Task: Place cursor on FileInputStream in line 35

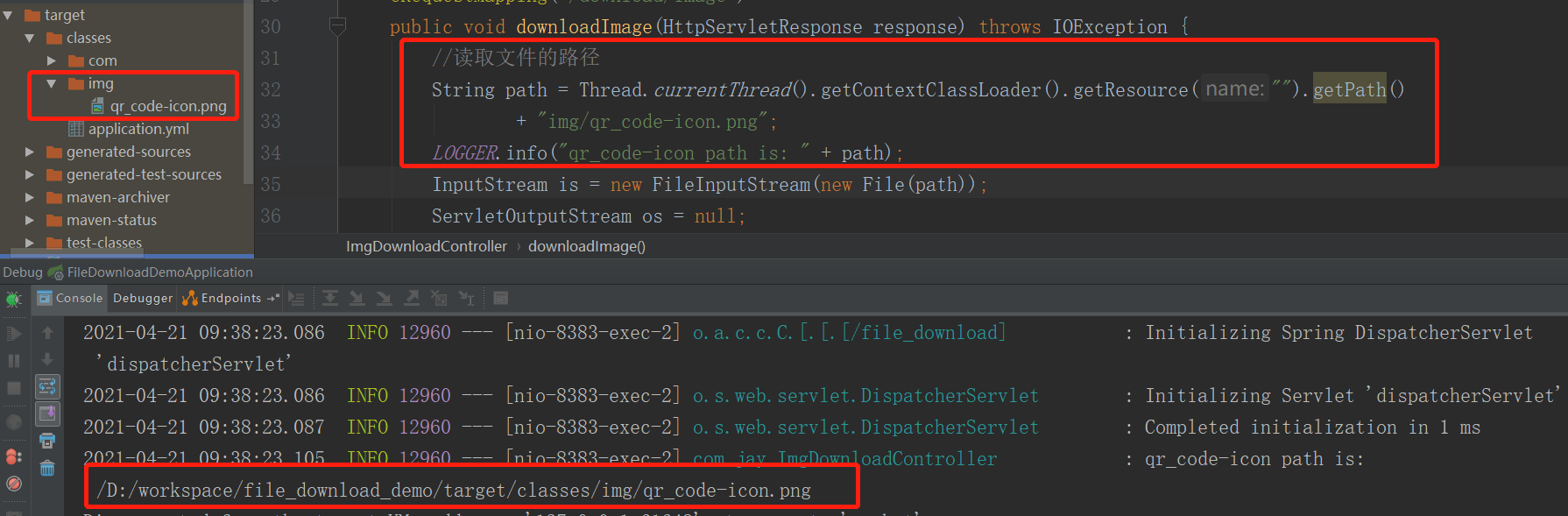Action: coord(731,185)
